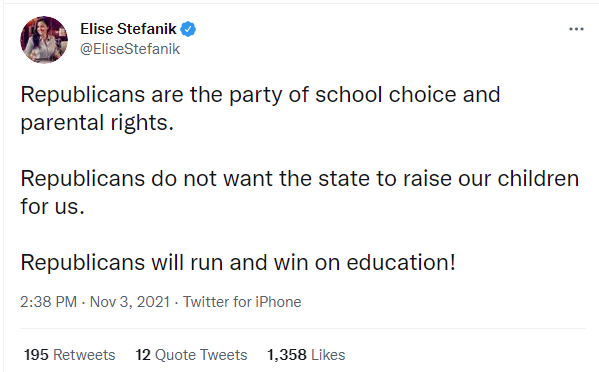
Task: Click the Nov 3, 2021 date
Action: pos(130,302)
